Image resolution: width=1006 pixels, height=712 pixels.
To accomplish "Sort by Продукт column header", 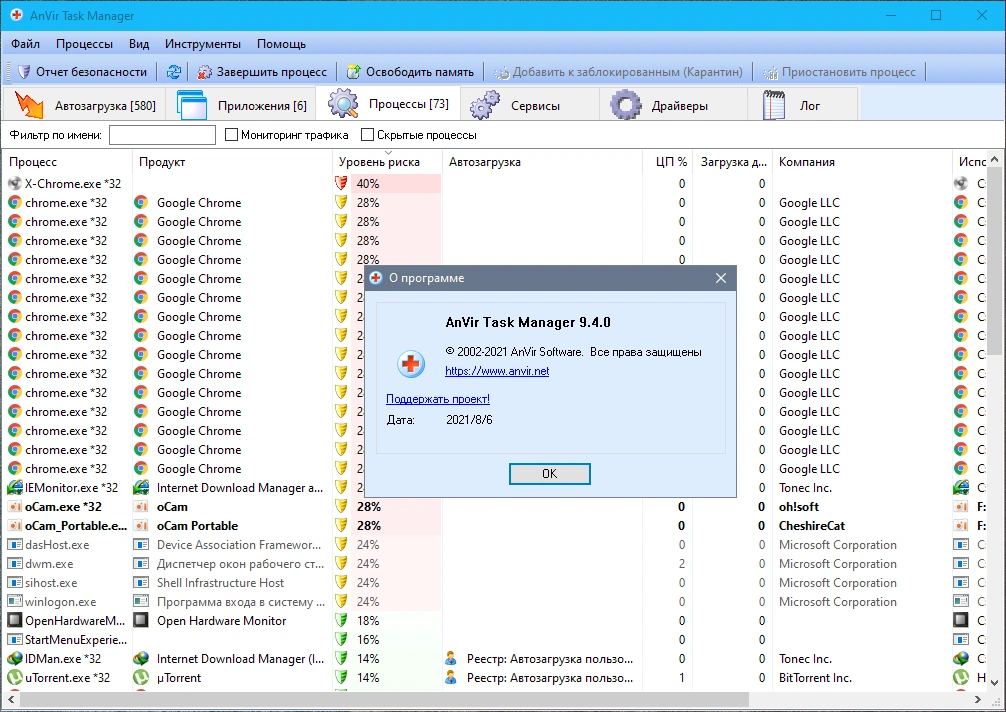I will point(232,162).
